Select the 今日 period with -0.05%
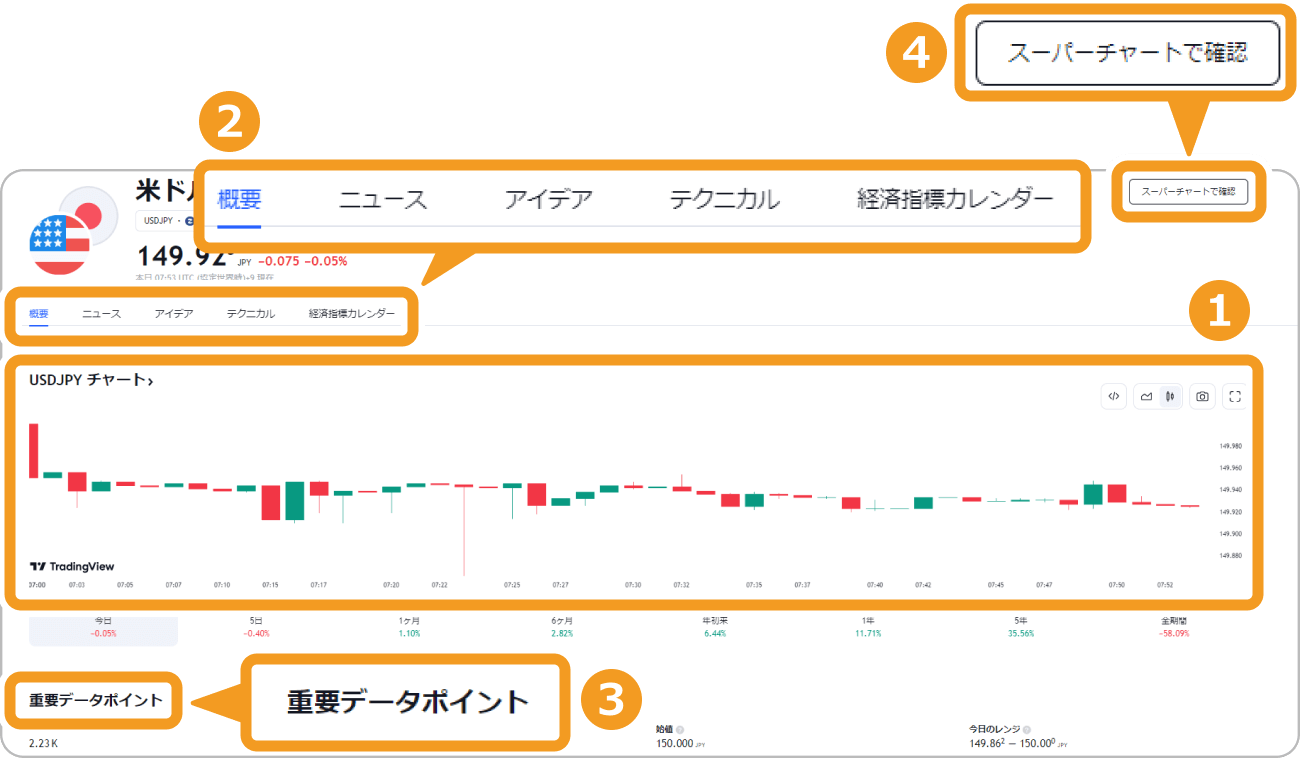 tap(103, 627)
